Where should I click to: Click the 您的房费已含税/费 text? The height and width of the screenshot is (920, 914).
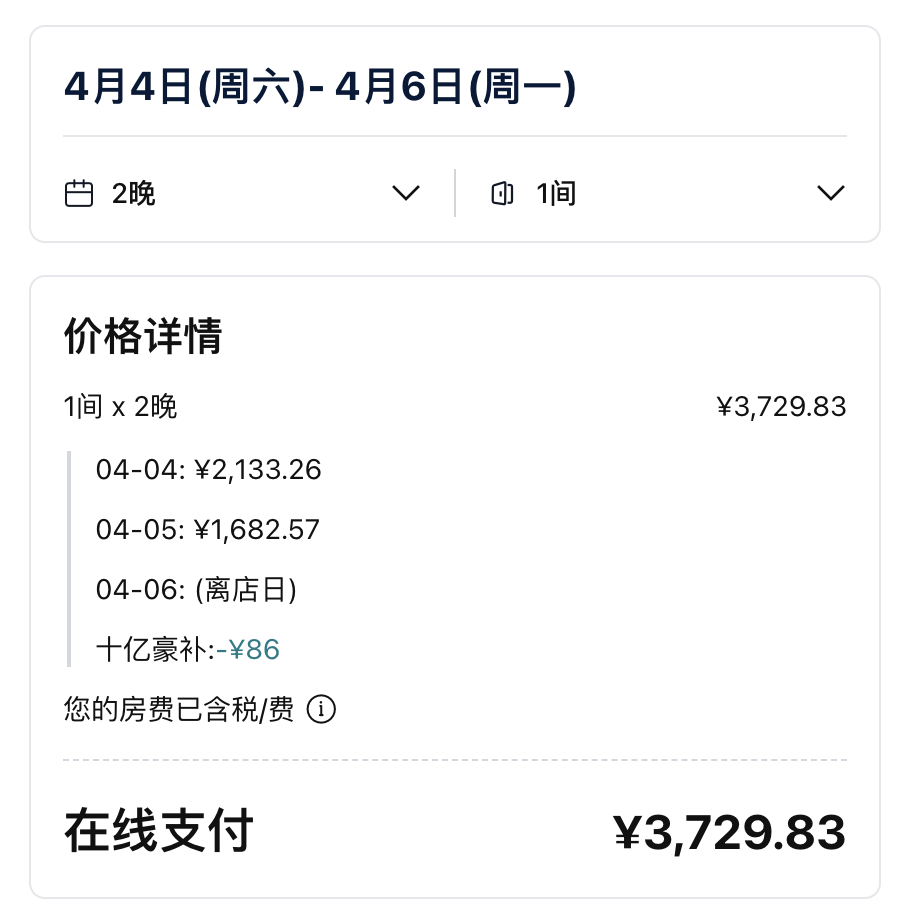[179, 710]
